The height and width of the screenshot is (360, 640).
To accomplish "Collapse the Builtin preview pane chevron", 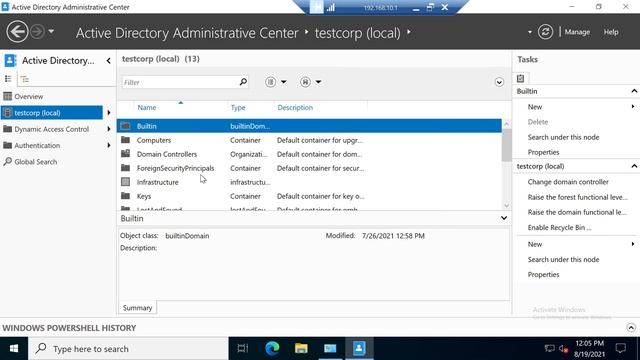I will tap(504, 218).
